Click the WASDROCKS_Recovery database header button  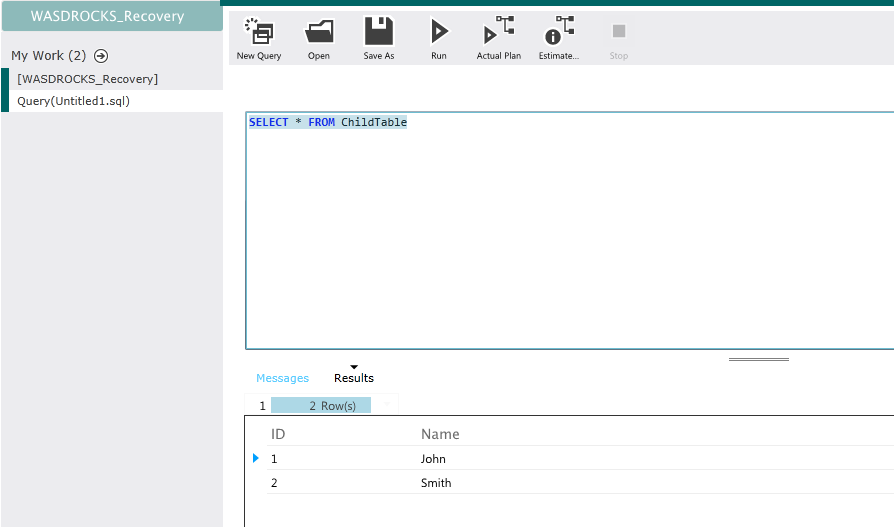(x=108, y=16)
